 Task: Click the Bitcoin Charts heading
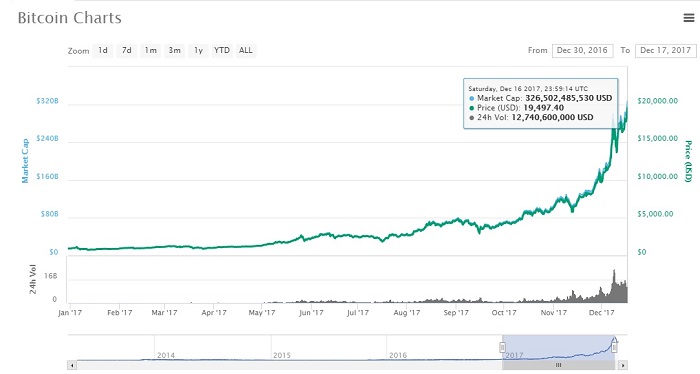(70, 18)
